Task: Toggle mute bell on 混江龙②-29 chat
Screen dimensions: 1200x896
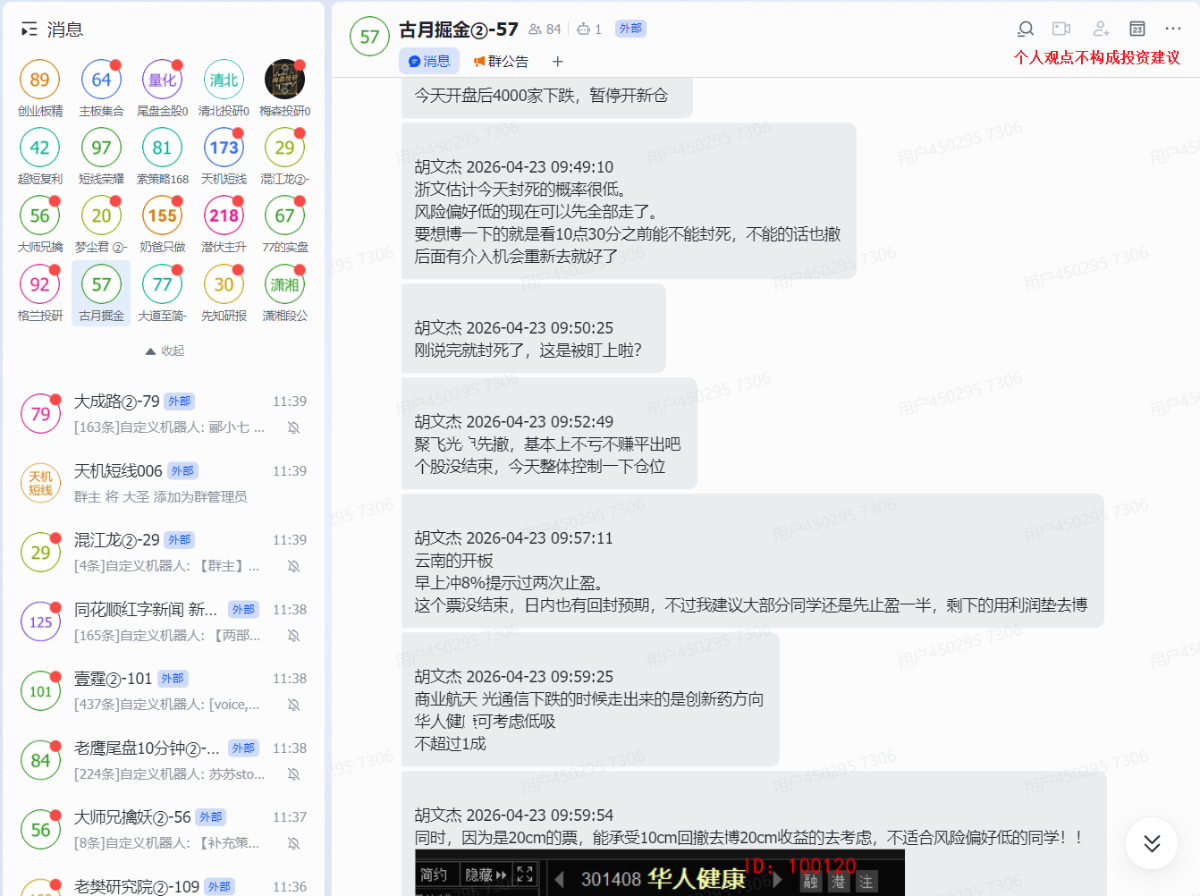Action: tap(294, 566)
